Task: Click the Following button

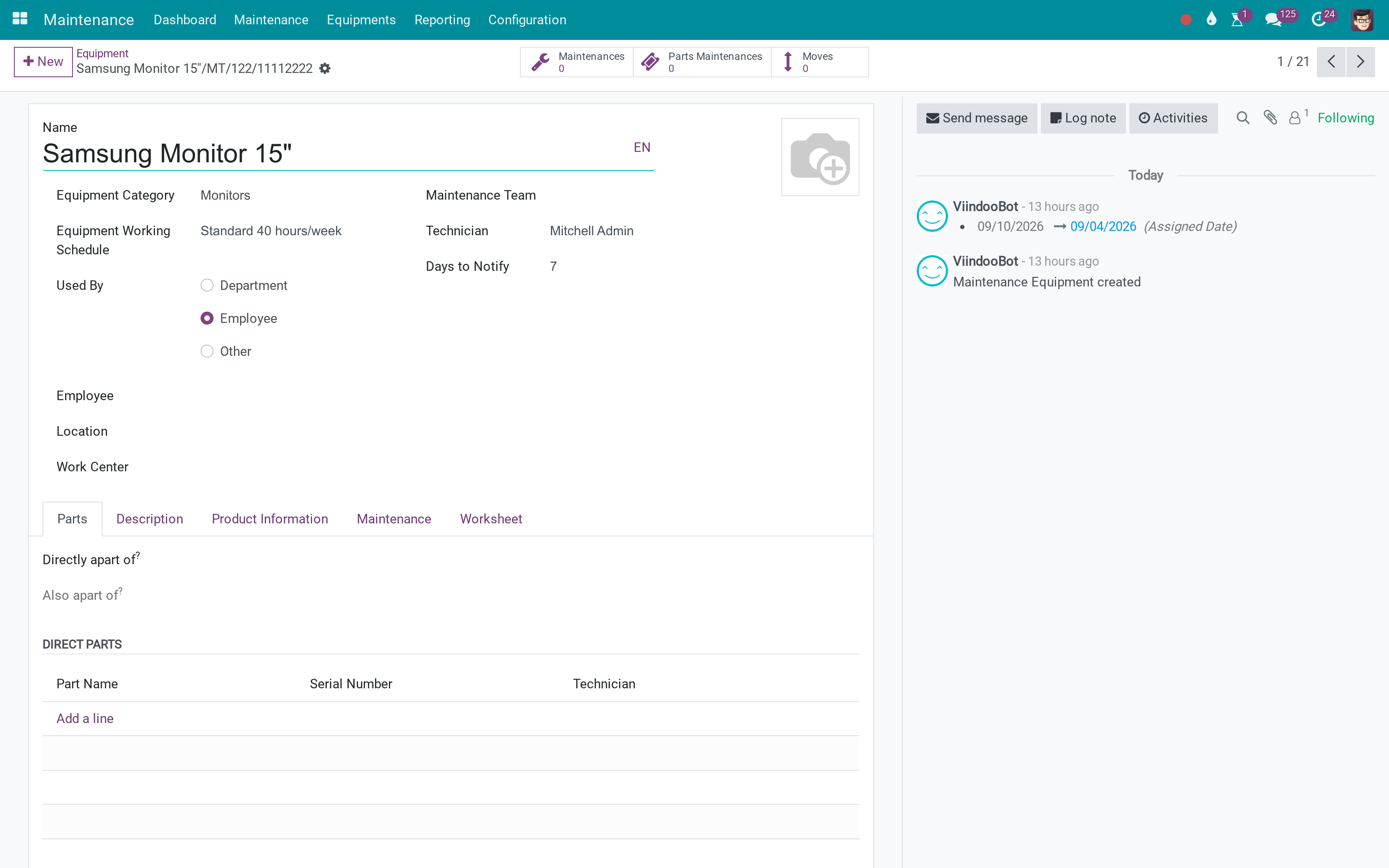Action: (x=1346, y=118)
